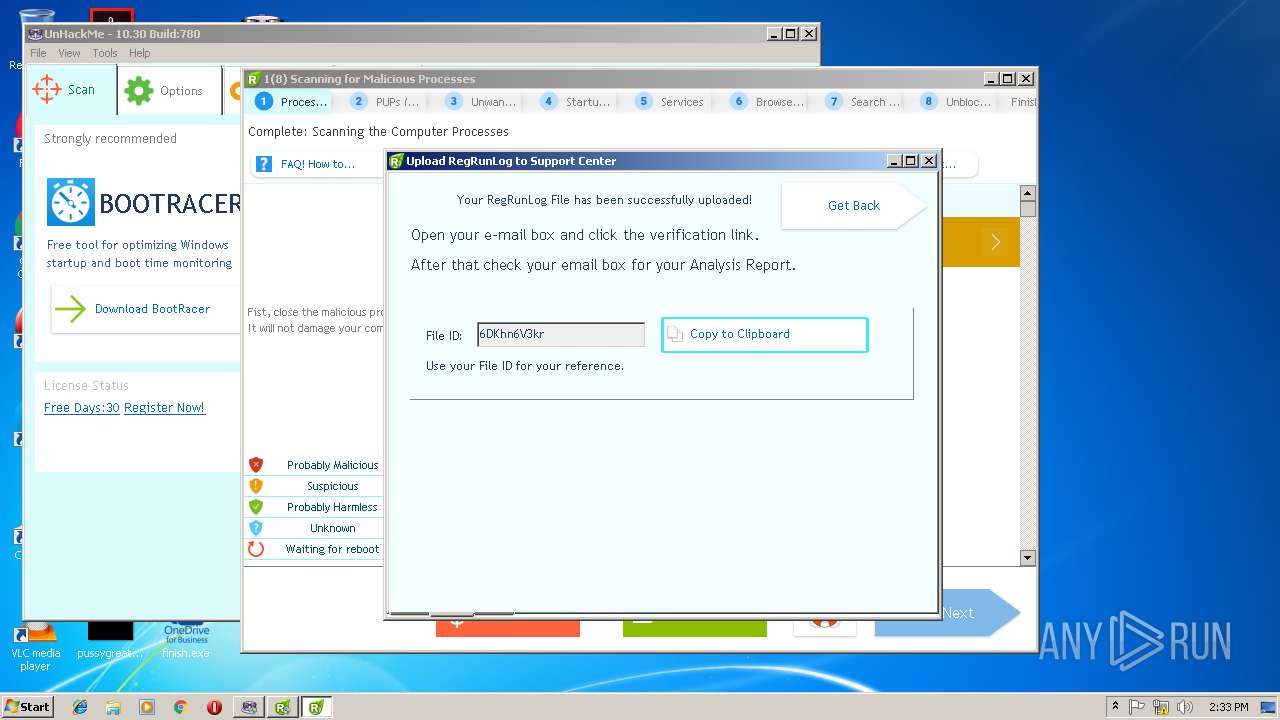Viewport: 1280px width, 720px height.
Task: Switch to the Search step tab
Action: pyautogui.click(x=862, y=101)
